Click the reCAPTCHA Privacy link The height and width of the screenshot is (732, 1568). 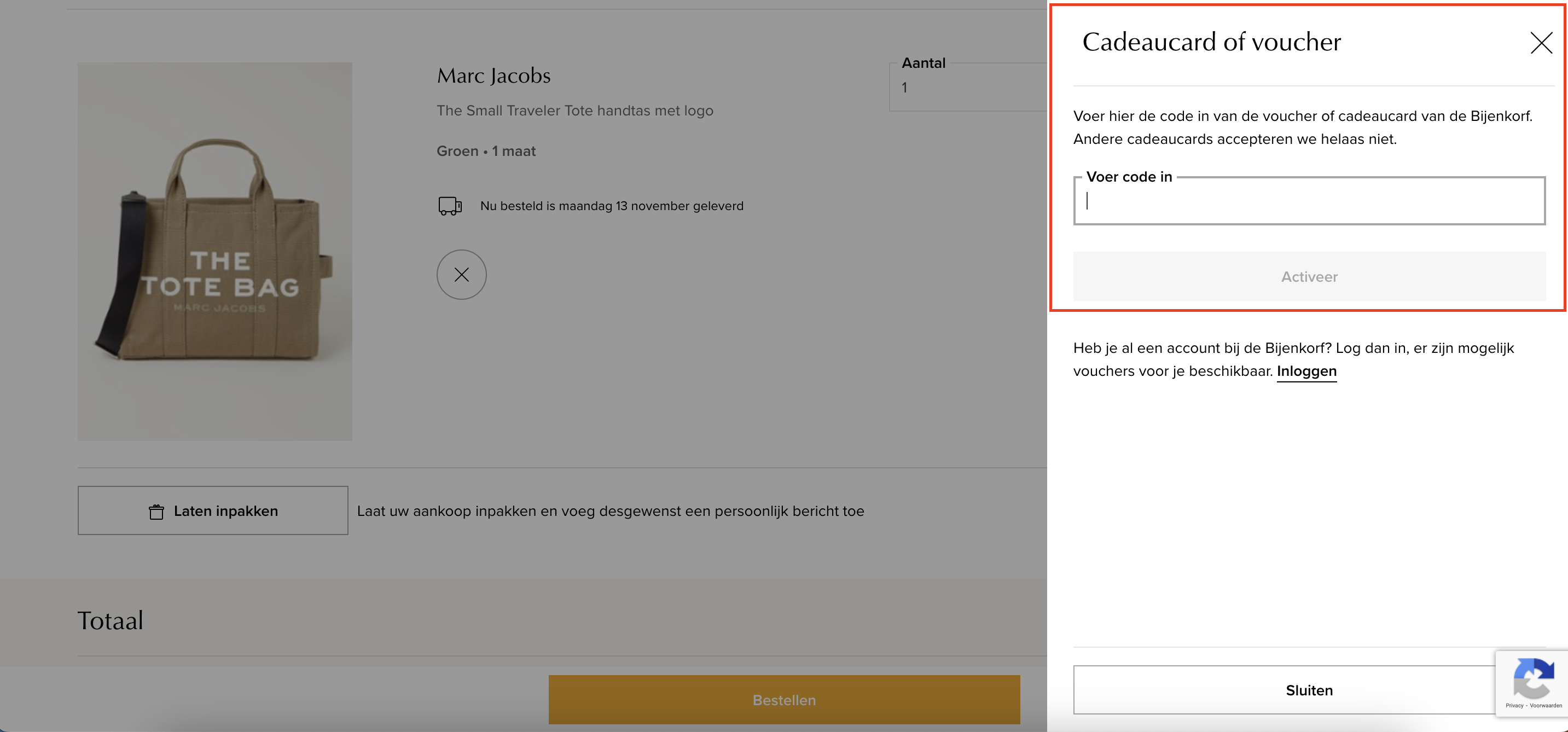click(1514, 705)
